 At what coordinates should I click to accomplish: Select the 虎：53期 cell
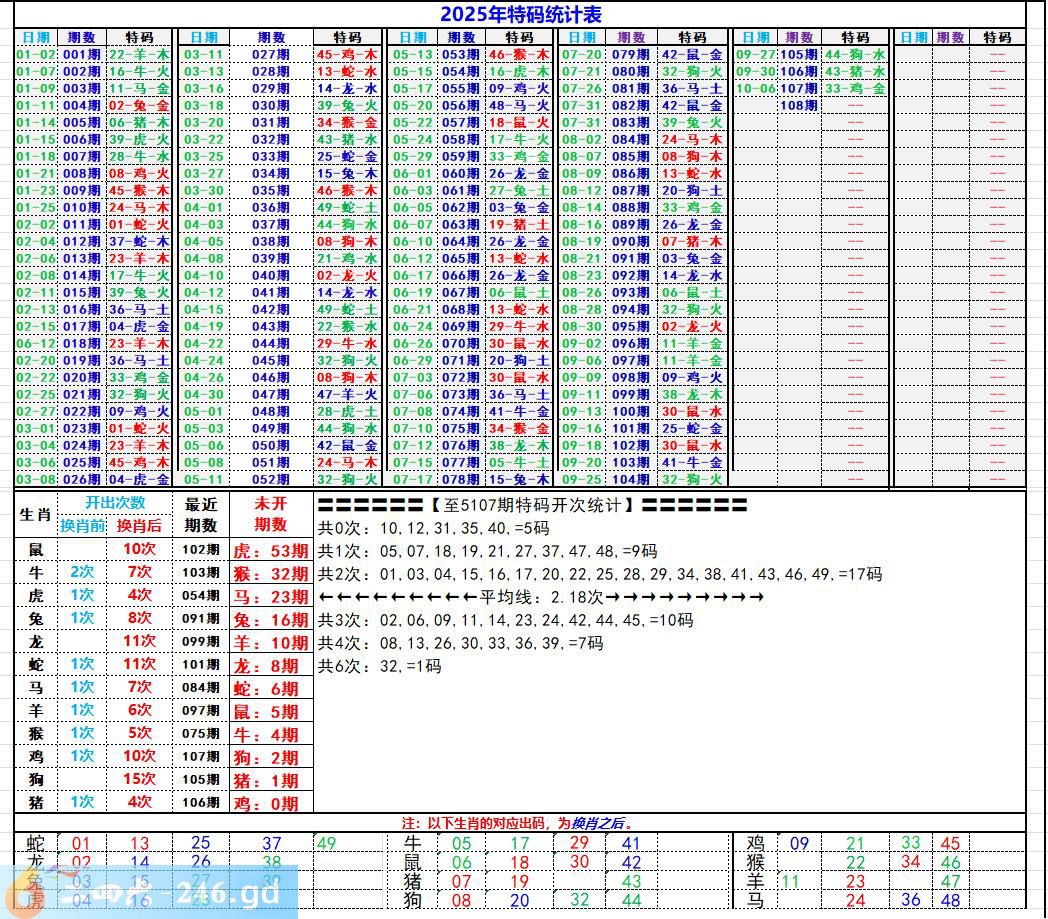(x=270, y=550)
